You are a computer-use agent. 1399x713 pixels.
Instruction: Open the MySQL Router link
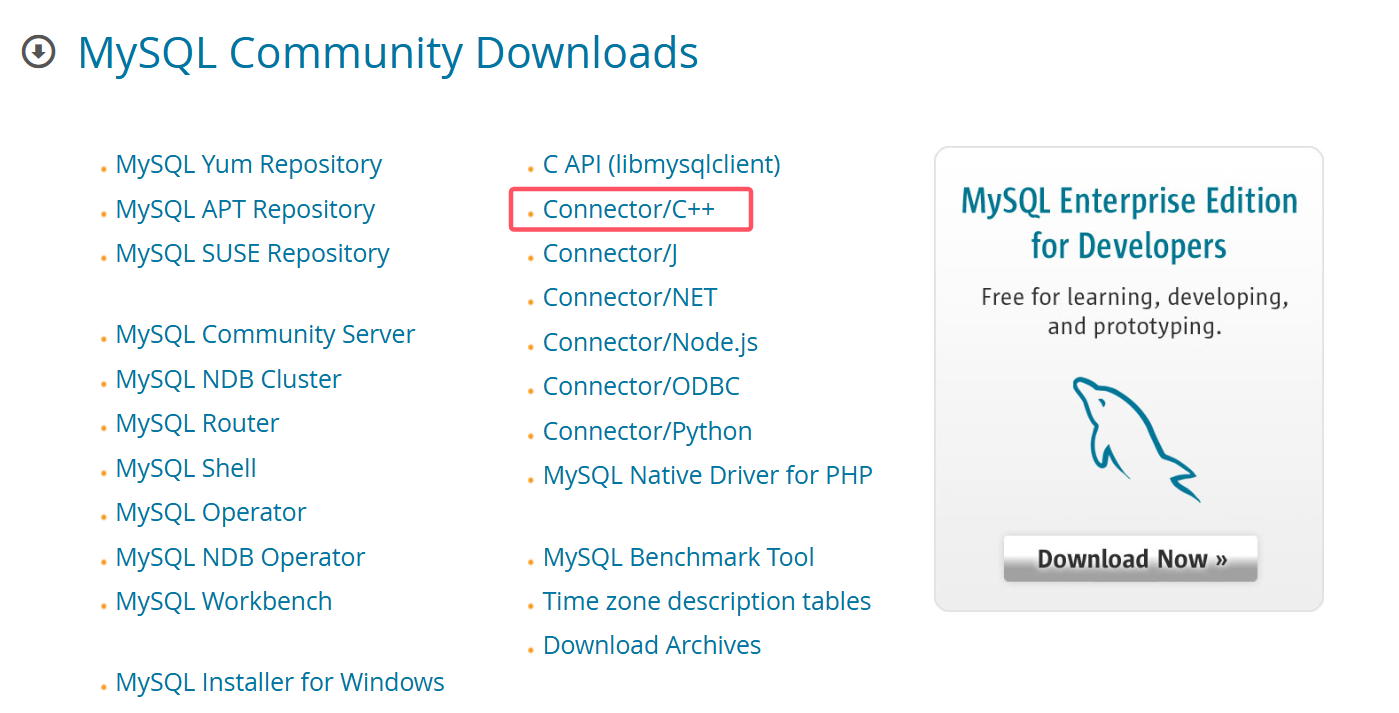click(197, 423)
